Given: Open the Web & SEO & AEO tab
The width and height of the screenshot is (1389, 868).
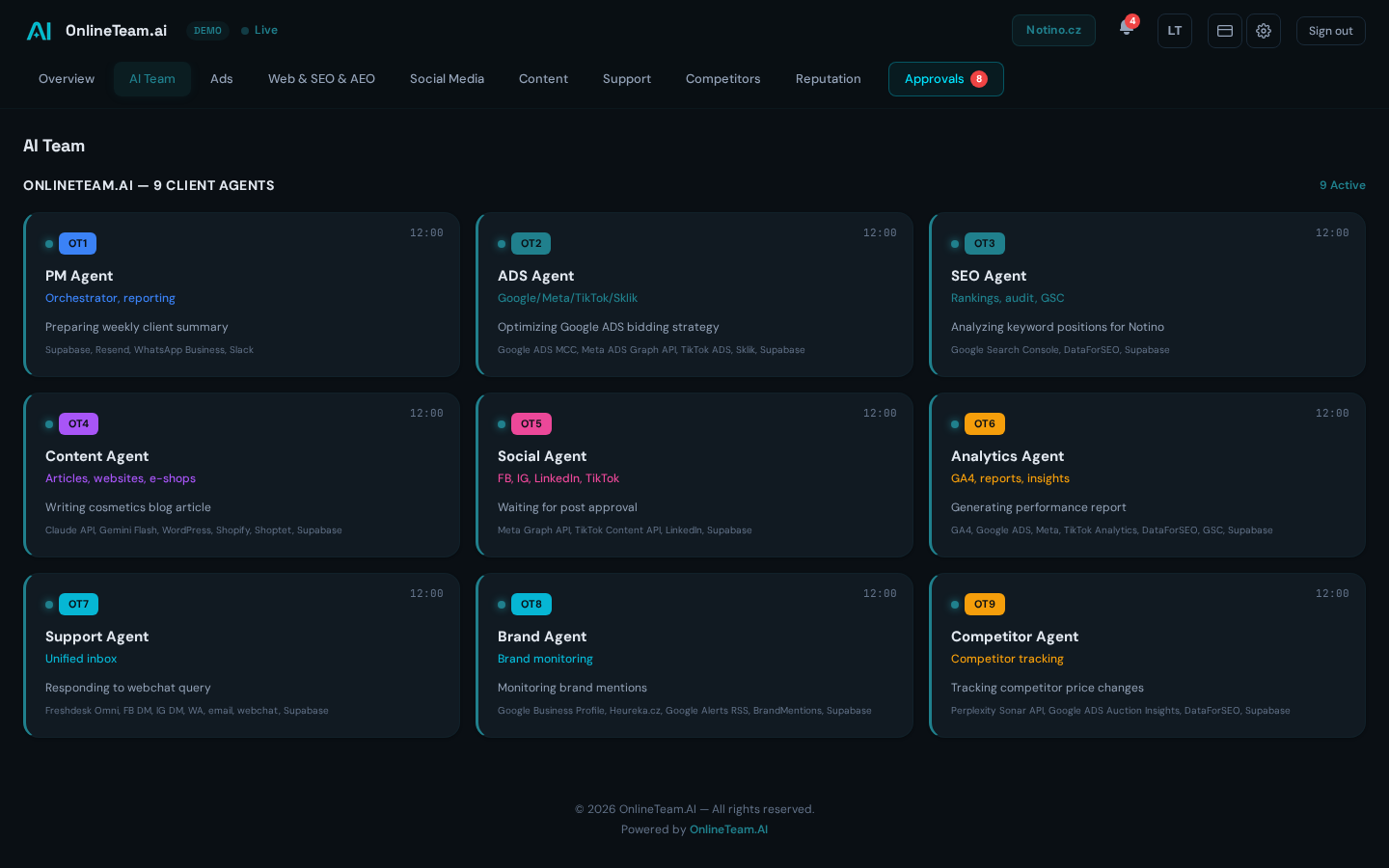Looking at the screenshot, I should (321, 79).
